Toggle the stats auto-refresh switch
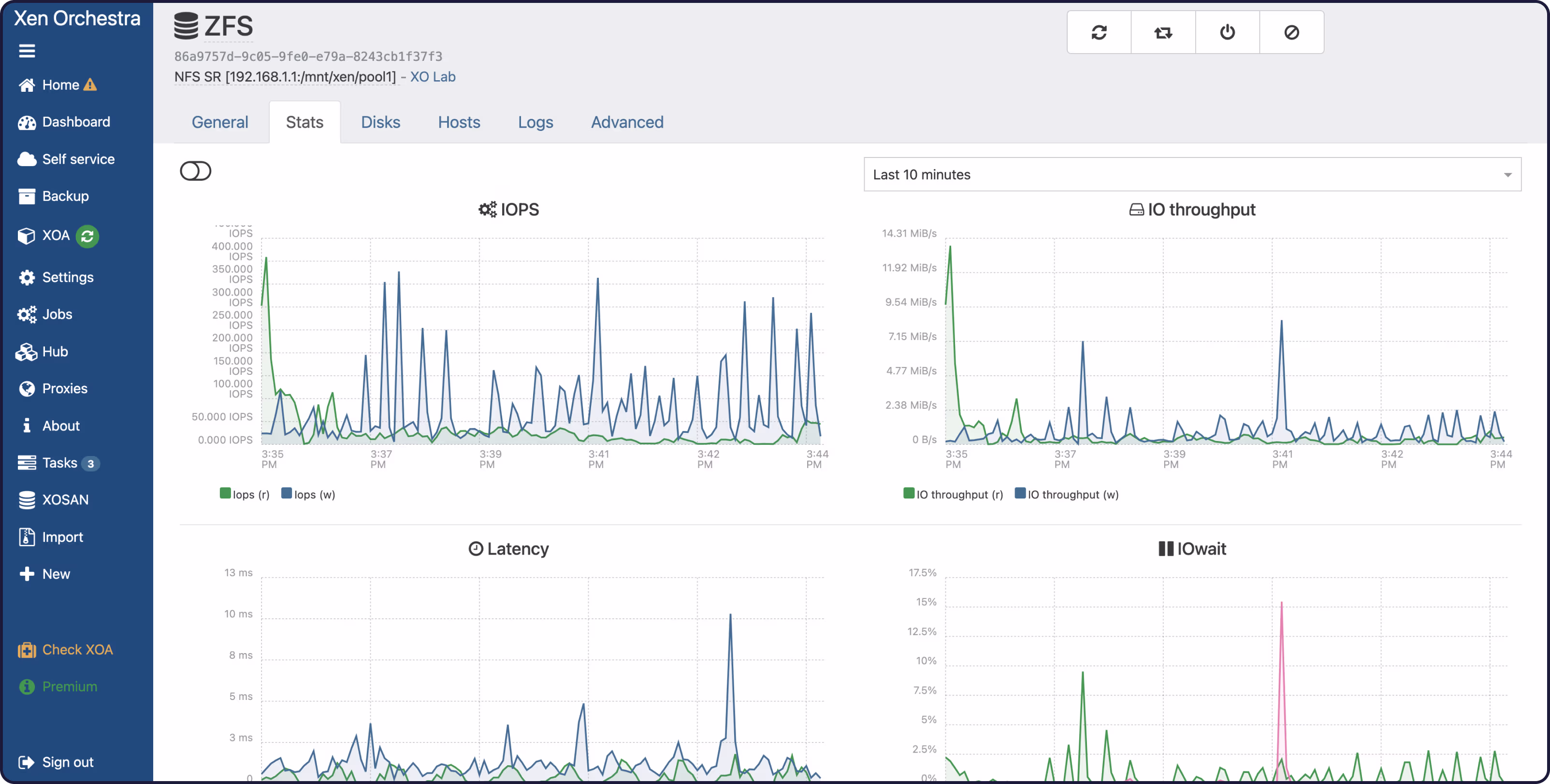 click(x=196, y=171)
